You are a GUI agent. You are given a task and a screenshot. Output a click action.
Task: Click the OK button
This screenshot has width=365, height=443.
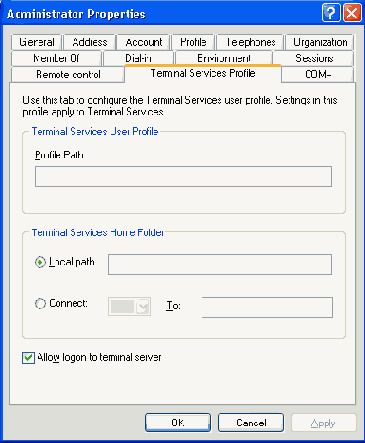pyautogui.click(x=178, y=423)
